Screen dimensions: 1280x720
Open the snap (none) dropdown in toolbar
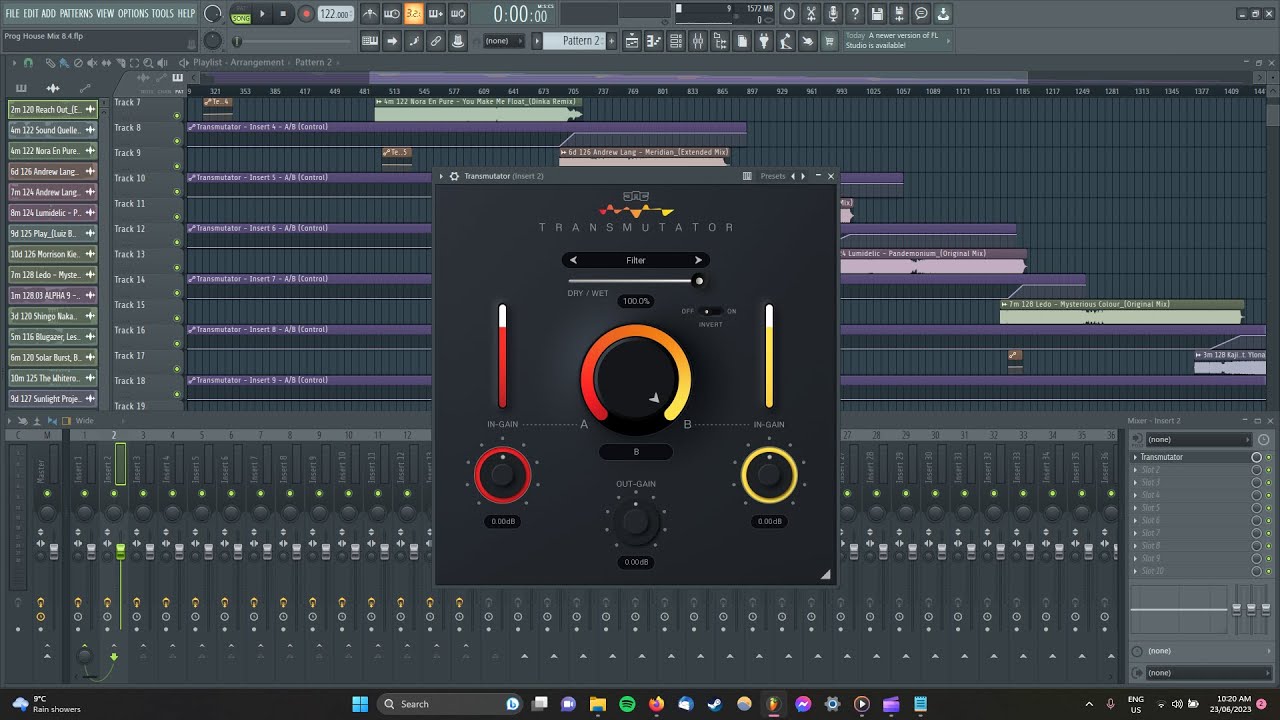tap(503, 41)
